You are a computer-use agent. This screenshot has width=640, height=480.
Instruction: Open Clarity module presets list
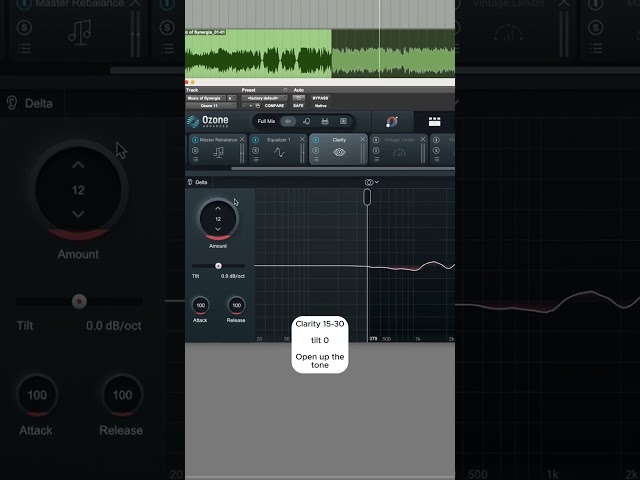click(x=316, y=160)
